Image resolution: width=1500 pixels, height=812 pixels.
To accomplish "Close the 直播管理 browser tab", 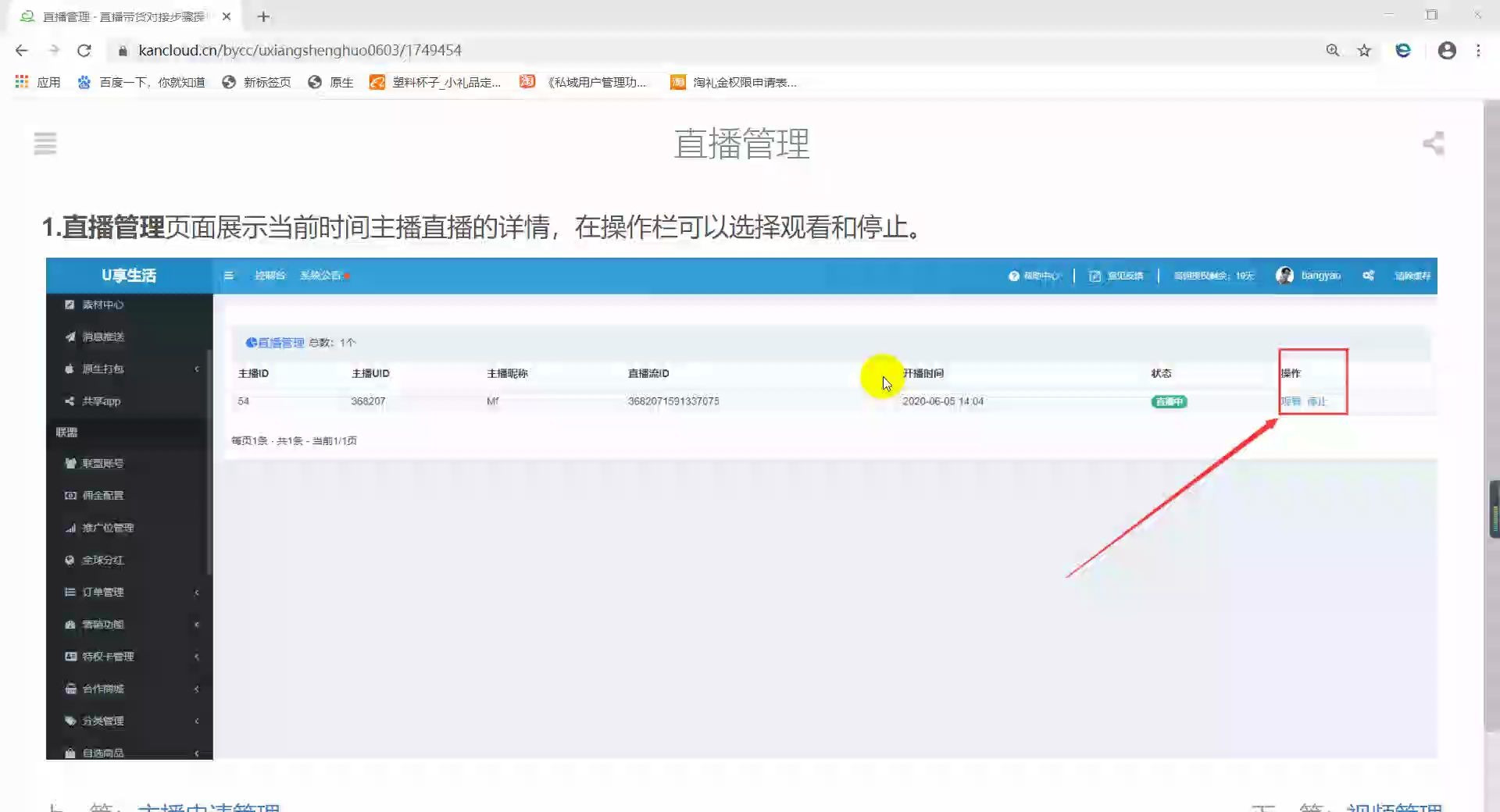I will (x=227, y=16).
